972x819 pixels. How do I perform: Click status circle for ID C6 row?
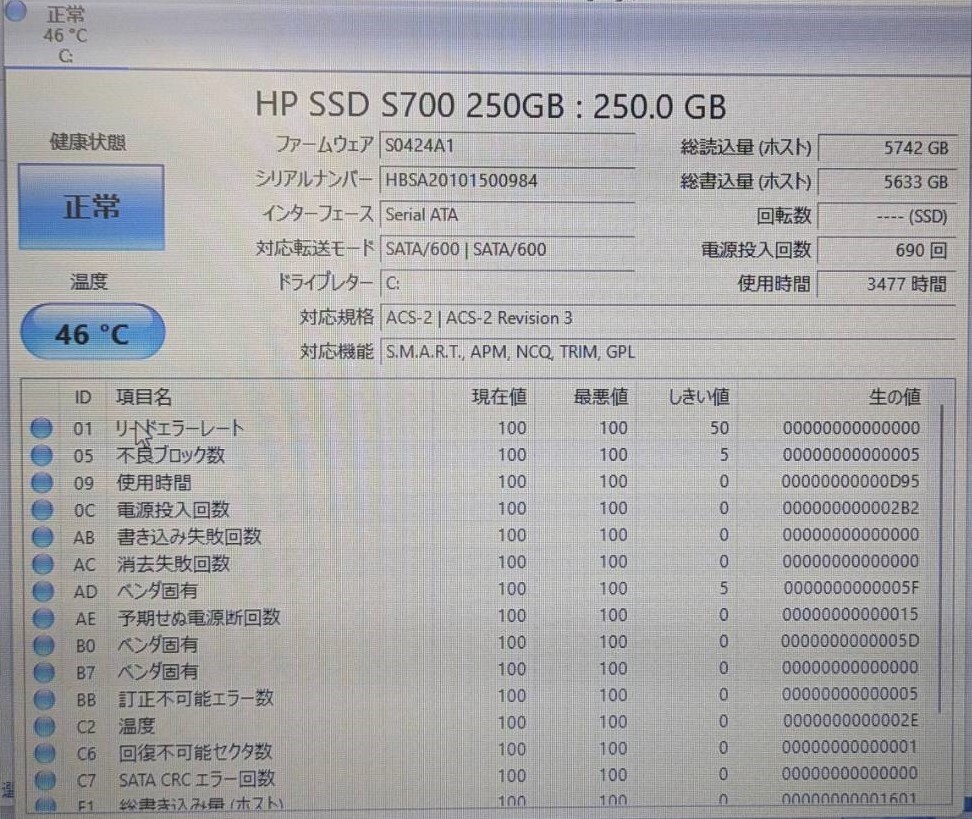pos(45,753)
